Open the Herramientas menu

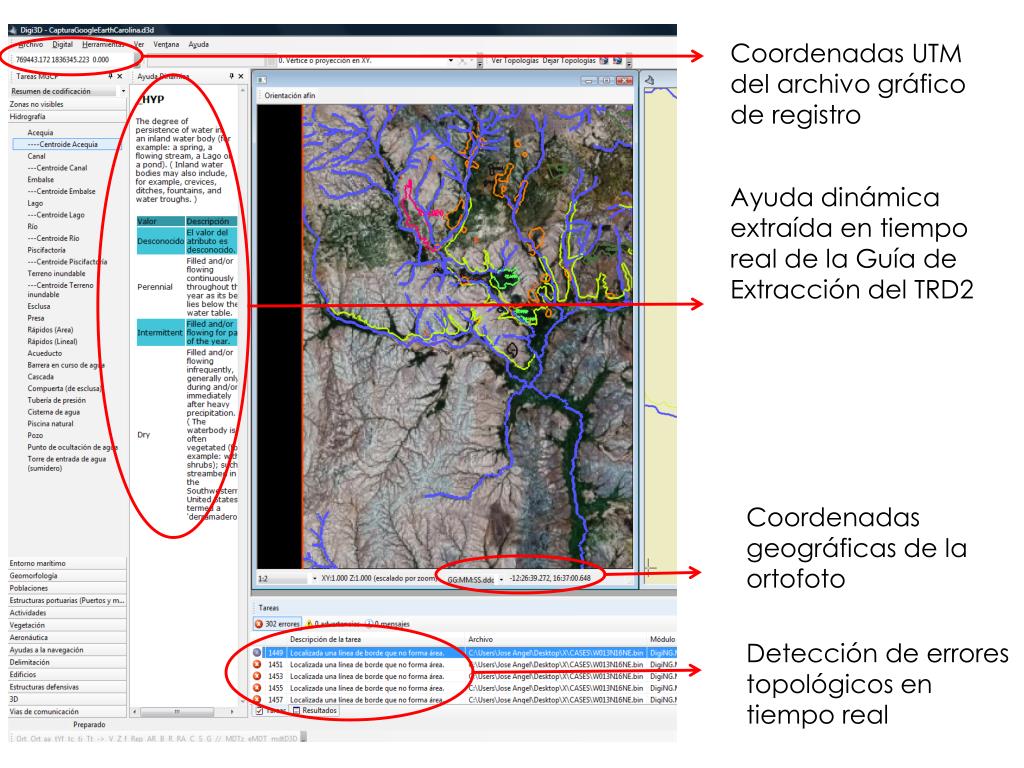click(x=103, y=44)
